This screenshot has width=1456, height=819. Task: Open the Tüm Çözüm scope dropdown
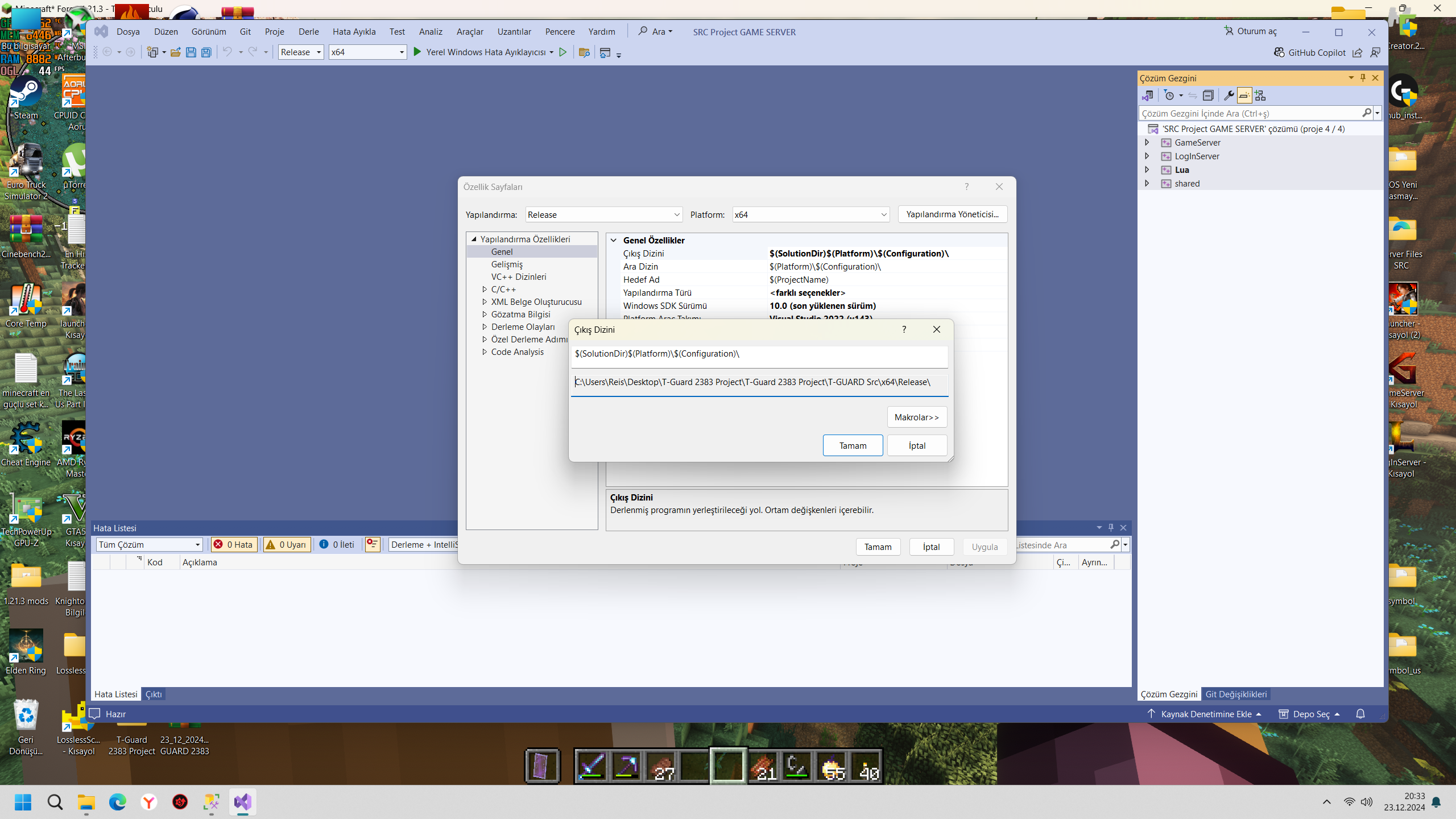click(x=150, y=544)
